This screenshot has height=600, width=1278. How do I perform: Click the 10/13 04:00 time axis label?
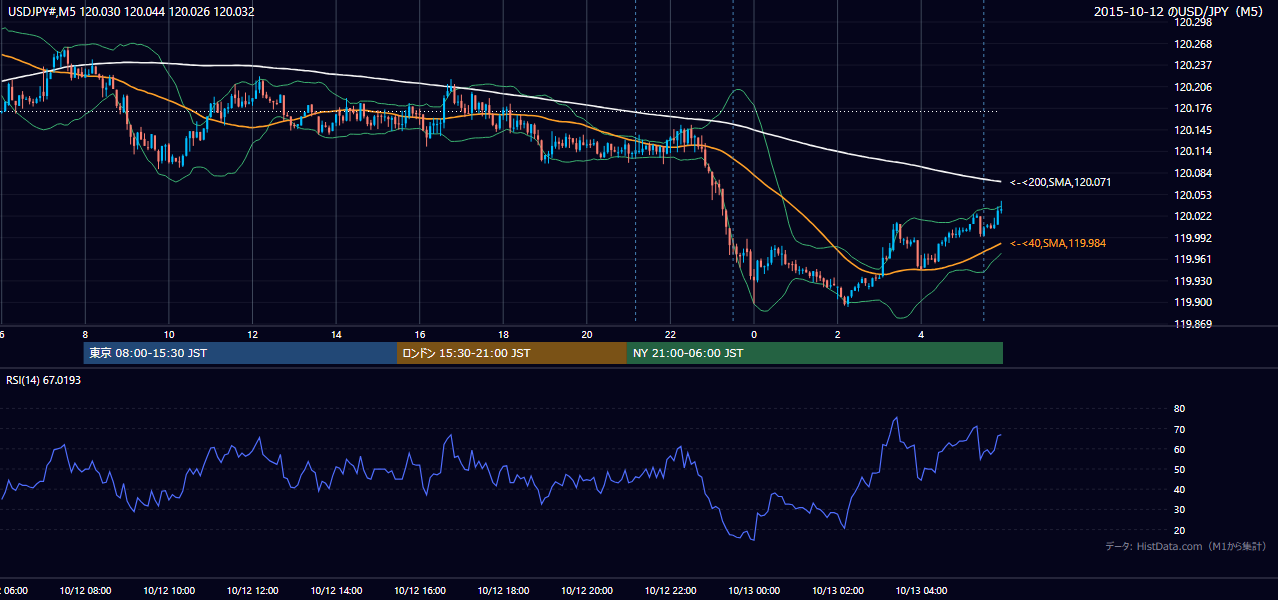[921, 591]
